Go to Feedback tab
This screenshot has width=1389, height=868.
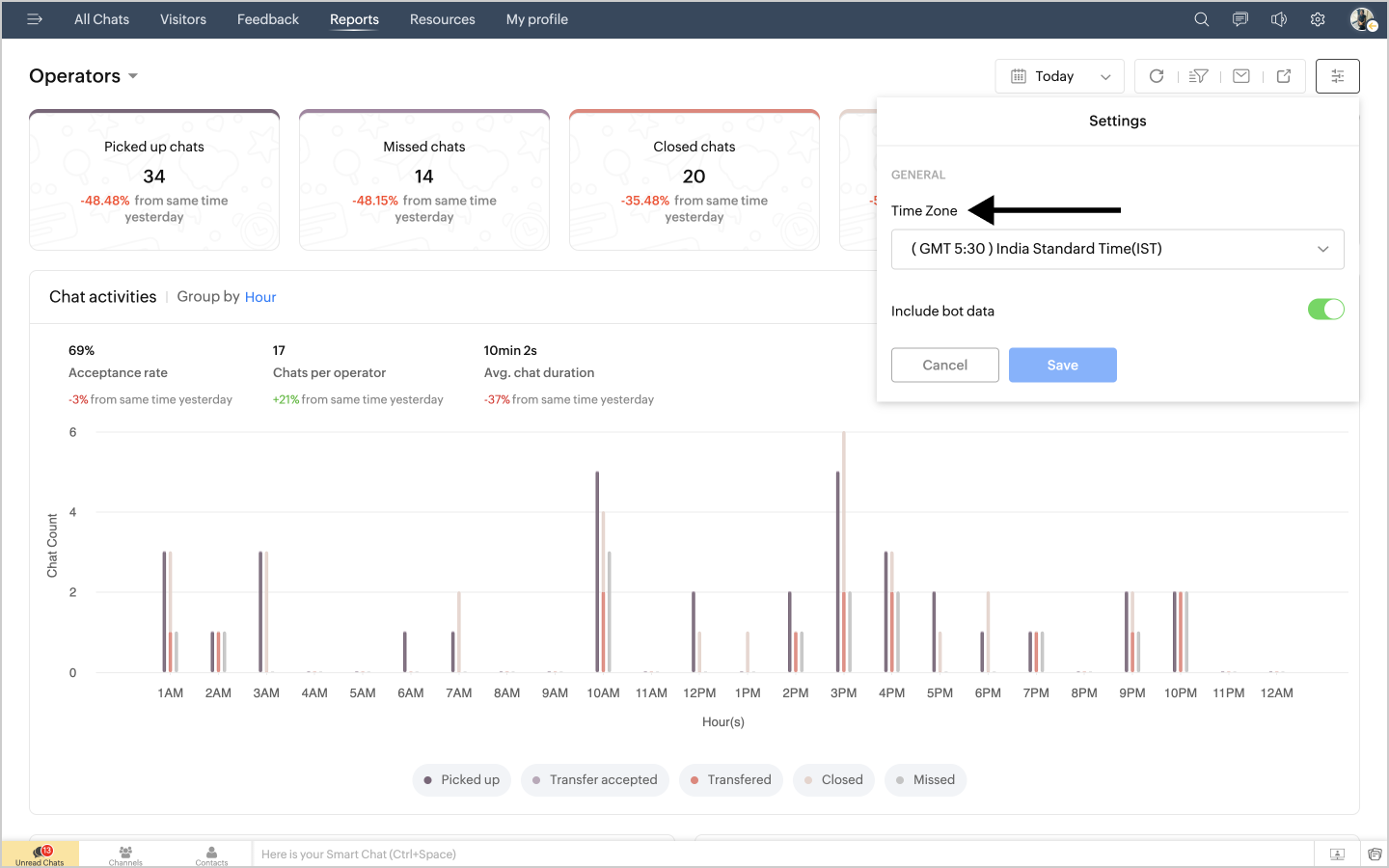(268, 19)
